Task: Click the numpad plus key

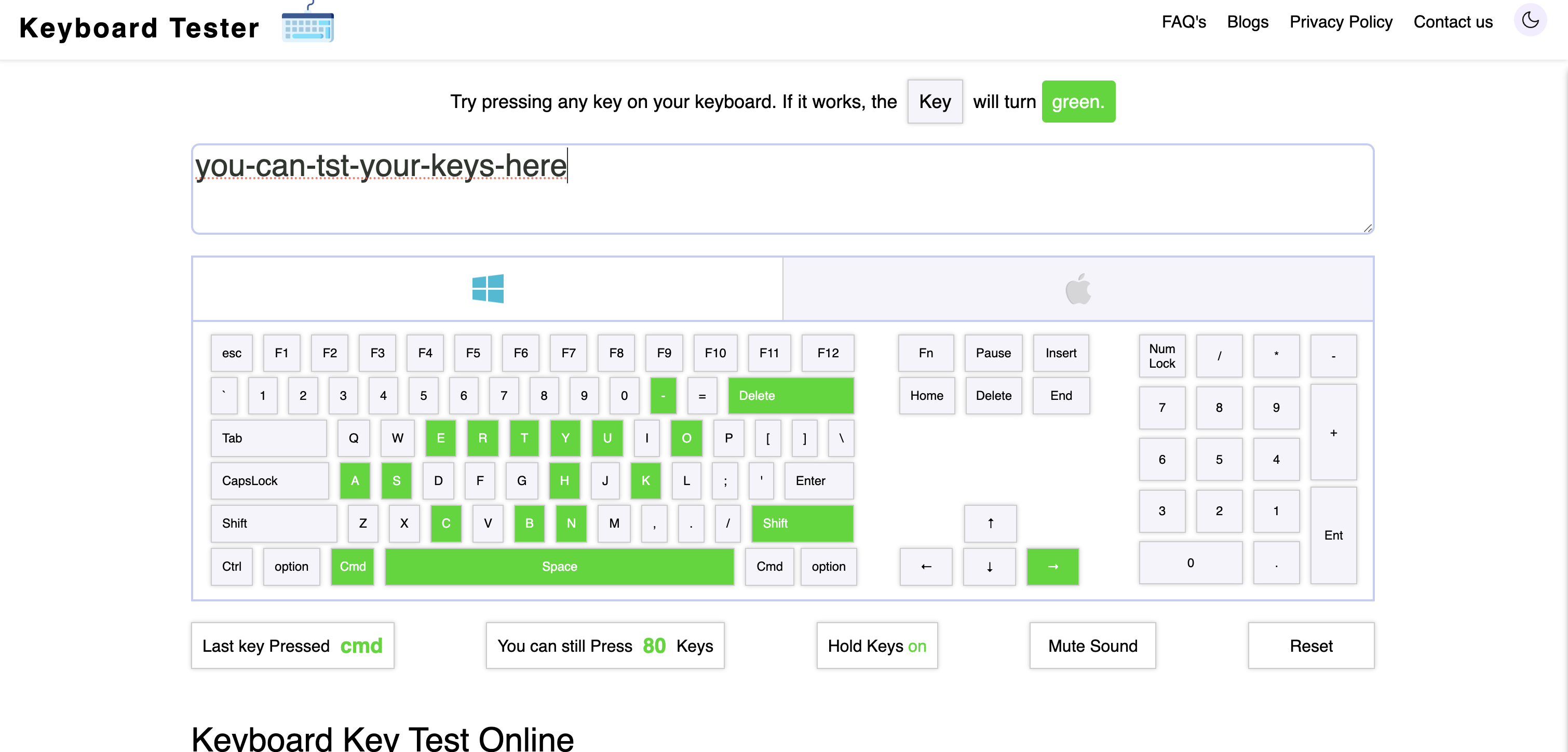Action: click(1333, 433)
